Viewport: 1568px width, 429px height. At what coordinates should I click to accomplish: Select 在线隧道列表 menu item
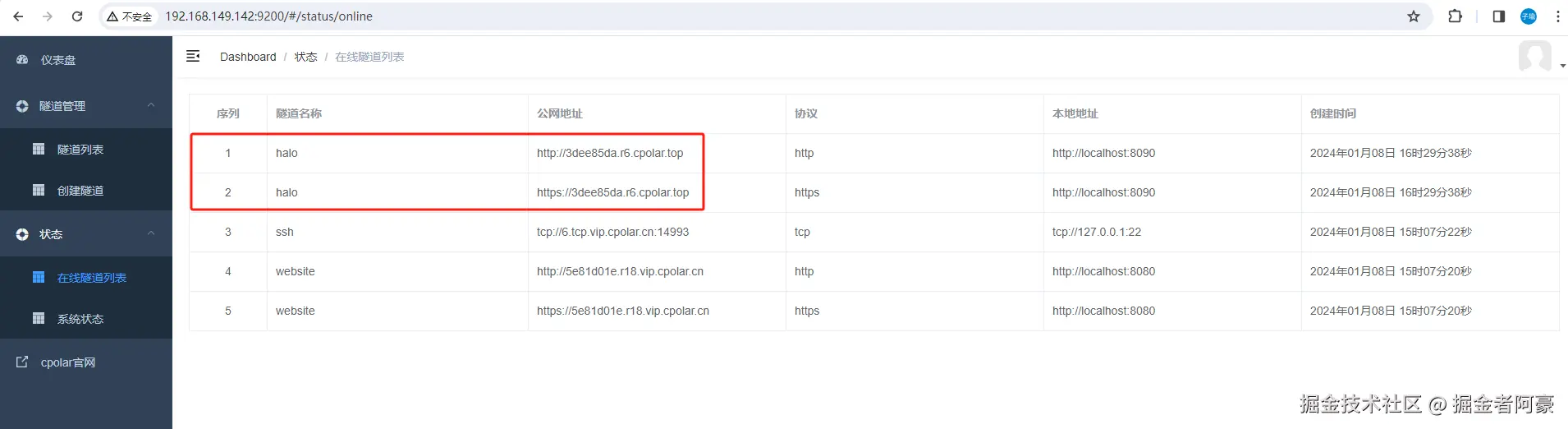pos(86,278)
